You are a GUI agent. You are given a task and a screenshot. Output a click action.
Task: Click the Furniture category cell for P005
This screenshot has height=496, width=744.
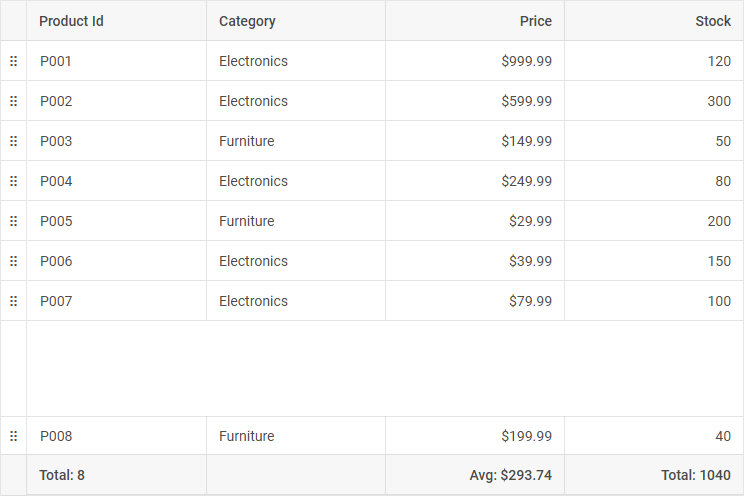point(246,221)
